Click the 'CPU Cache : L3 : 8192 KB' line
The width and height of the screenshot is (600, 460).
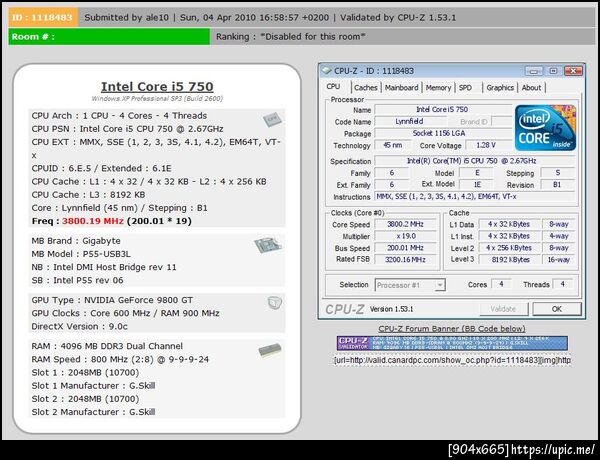88,195
